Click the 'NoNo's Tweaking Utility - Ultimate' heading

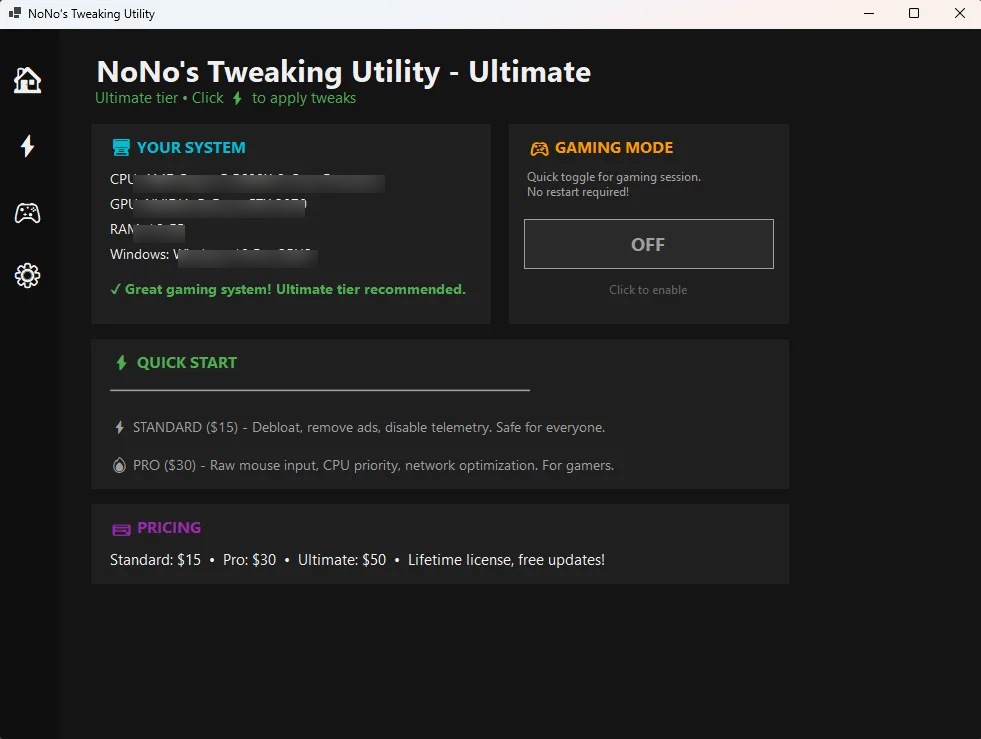pos(343,71)
